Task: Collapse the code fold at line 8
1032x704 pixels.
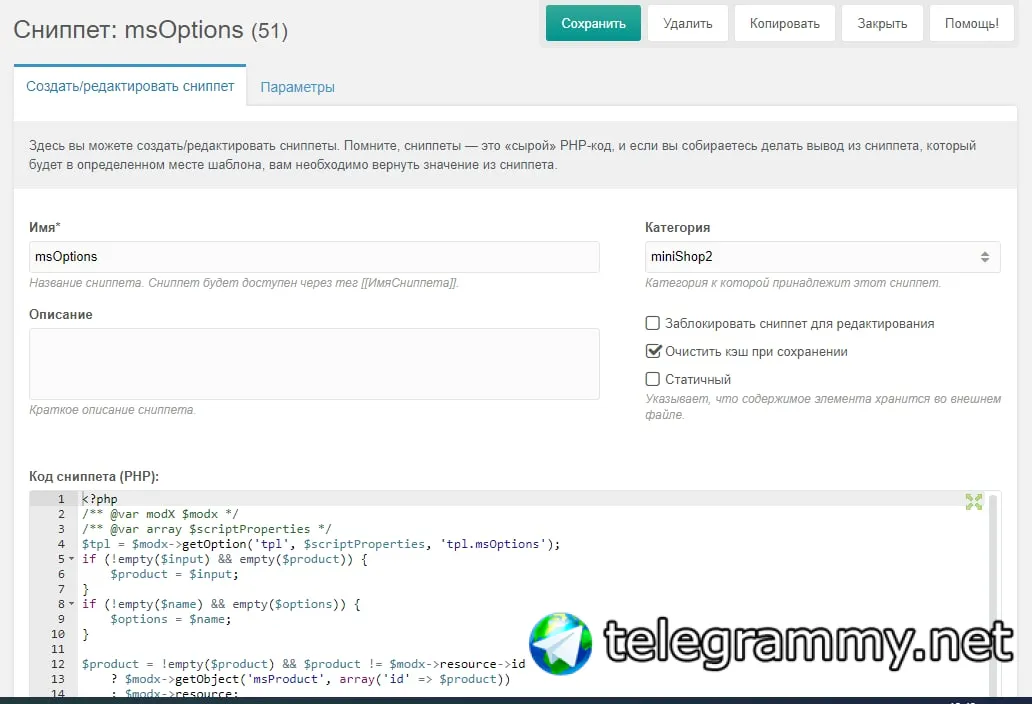Action: pyautogui.click(x=71, y=604)
